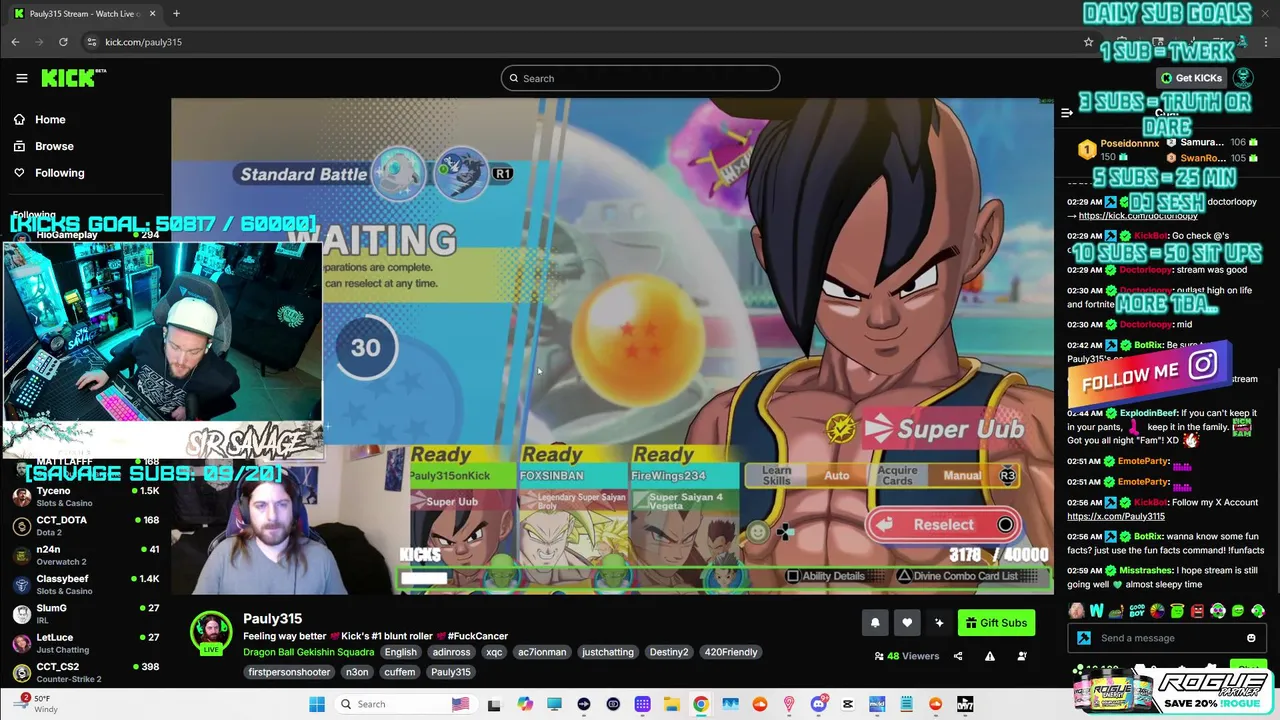Focus the Kick search box
Viewport: 1280px width, 720px height.
[640, 78]
